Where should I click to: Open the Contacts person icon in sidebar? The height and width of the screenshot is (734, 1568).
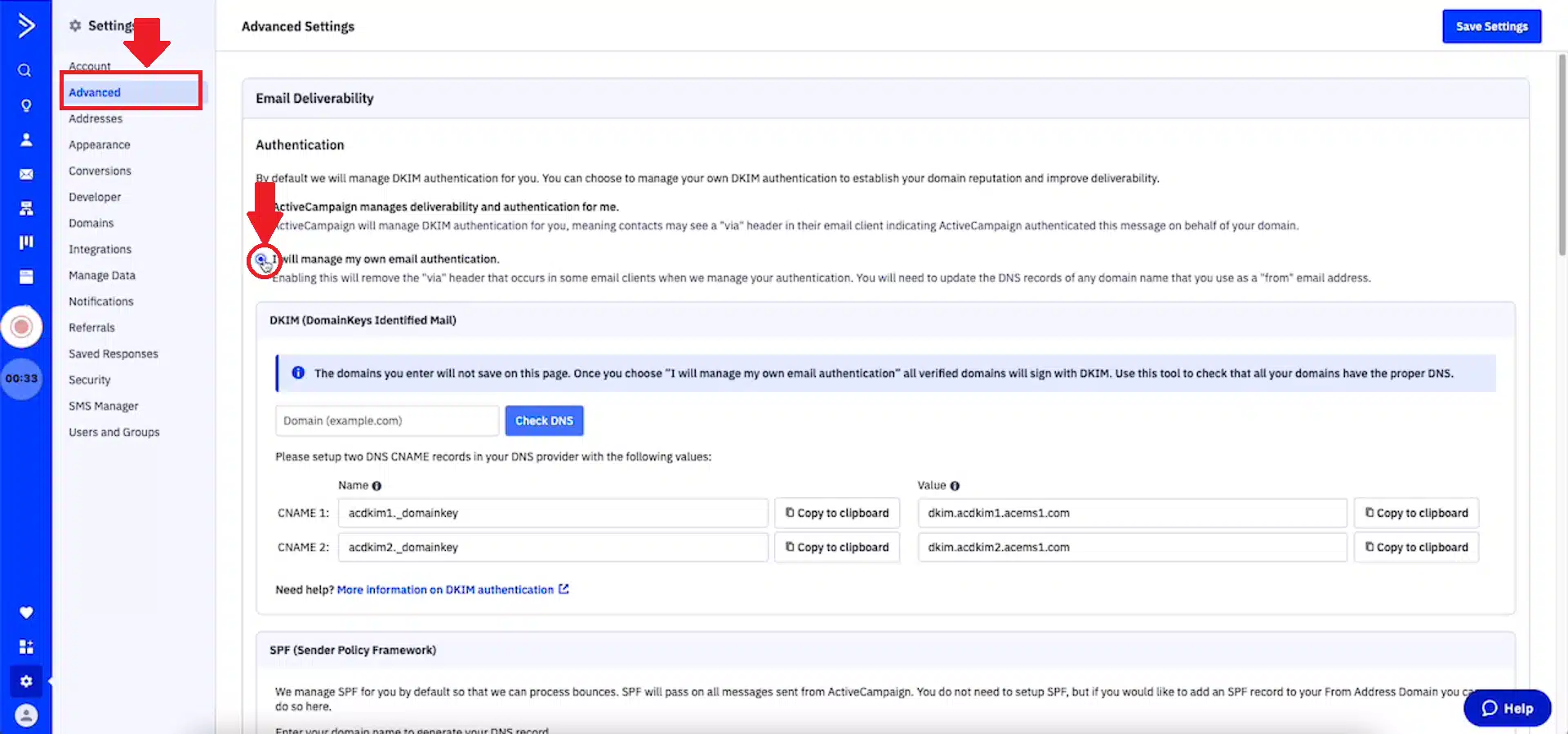(x=26, y=140)
